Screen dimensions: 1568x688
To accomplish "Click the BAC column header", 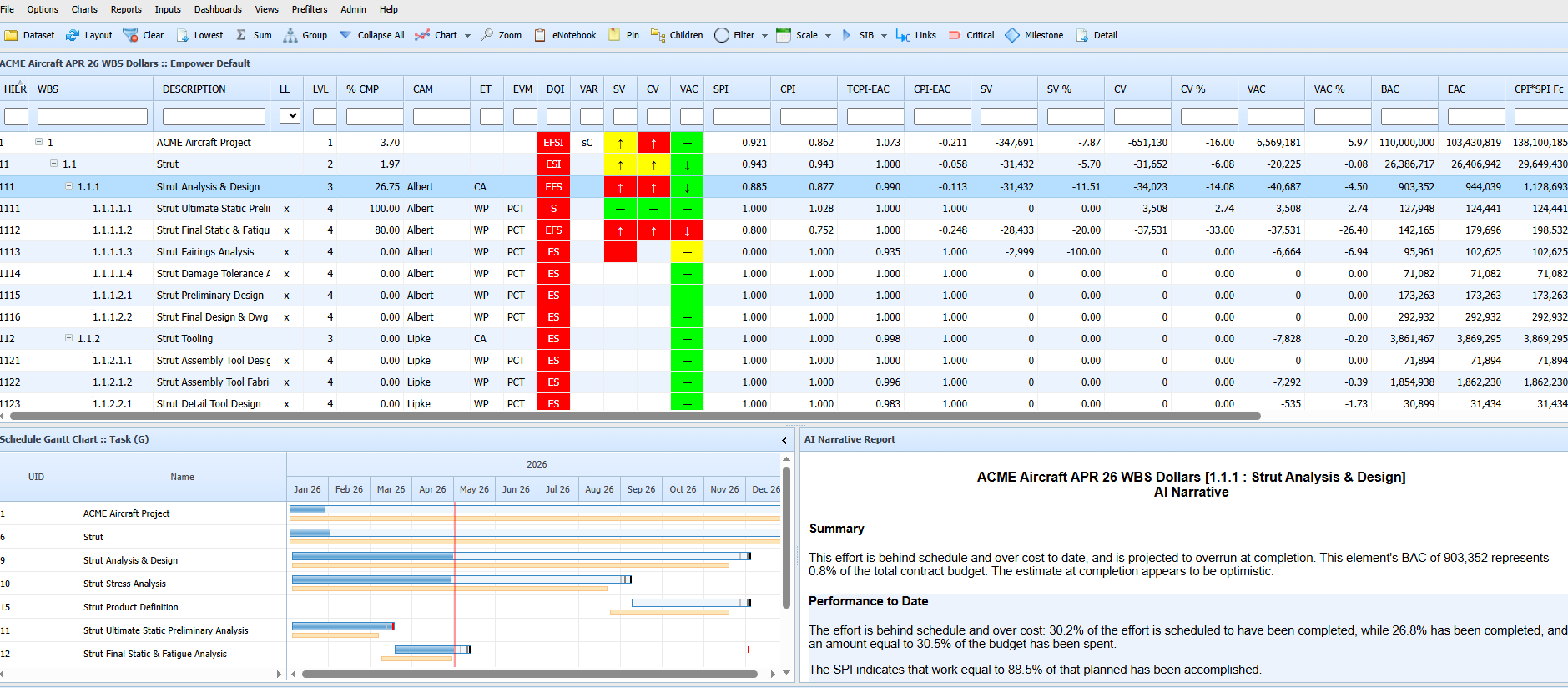I will point(1405,89).
